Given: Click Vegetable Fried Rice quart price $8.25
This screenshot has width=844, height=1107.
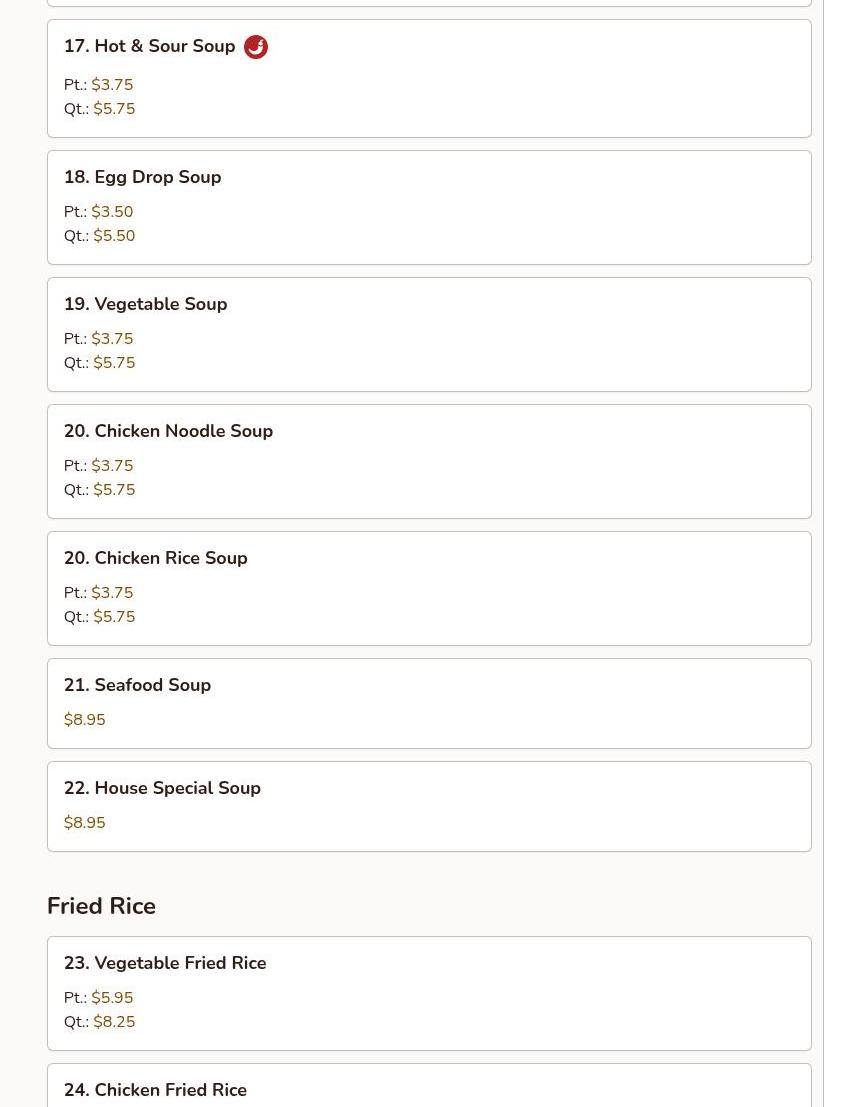Looking at the screenshot, I should pos(114,1022).
